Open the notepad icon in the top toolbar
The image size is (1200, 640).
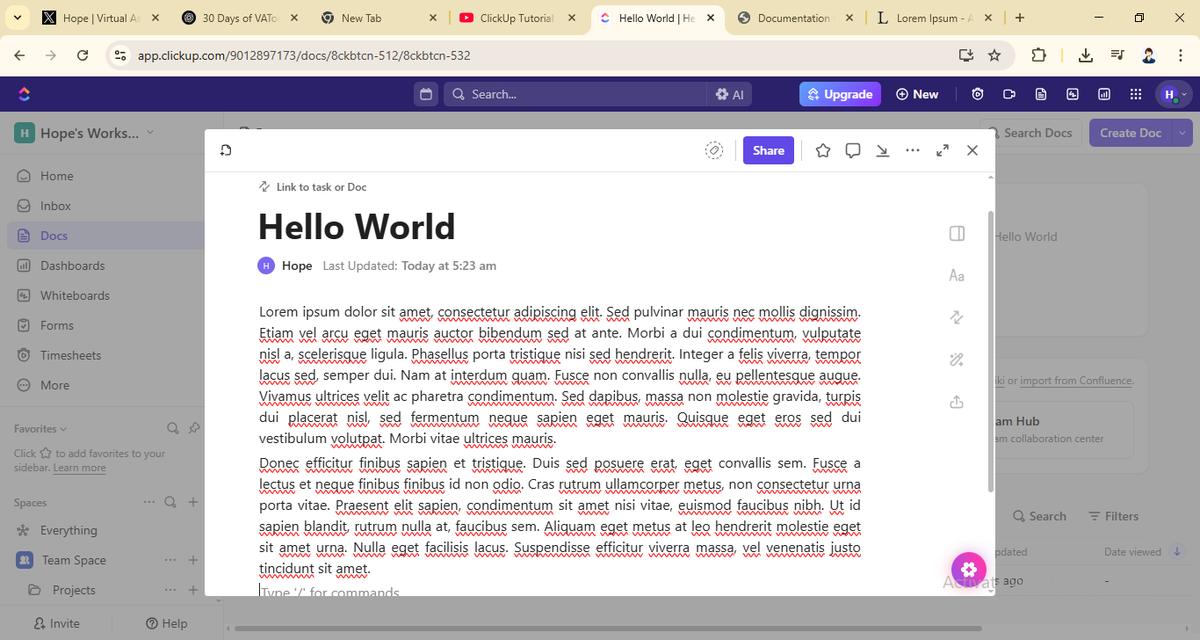[1041, 94]
